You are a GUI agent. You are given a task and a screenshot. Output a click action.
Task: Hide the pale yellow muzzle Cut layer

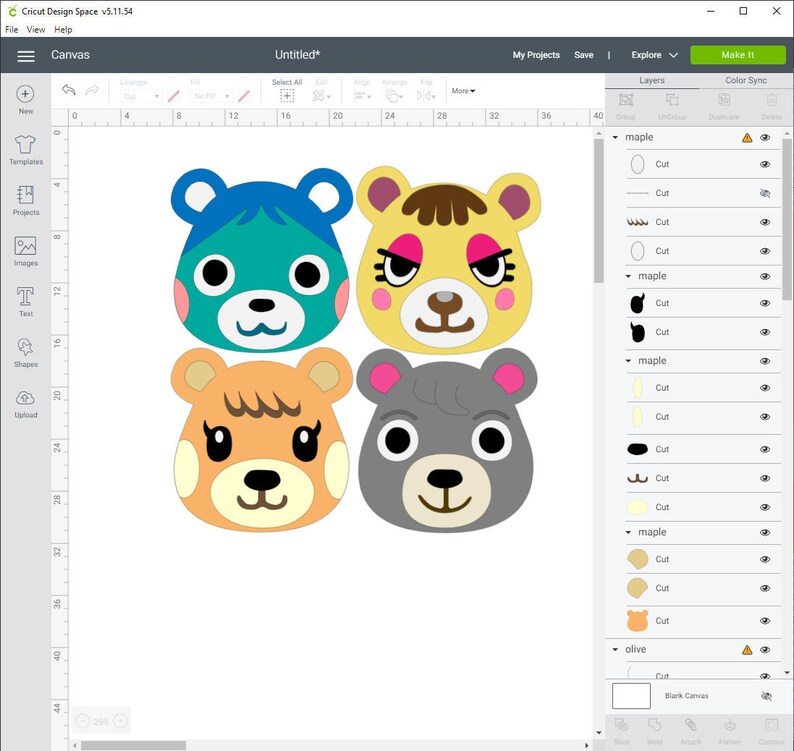(x=765, y=507)
